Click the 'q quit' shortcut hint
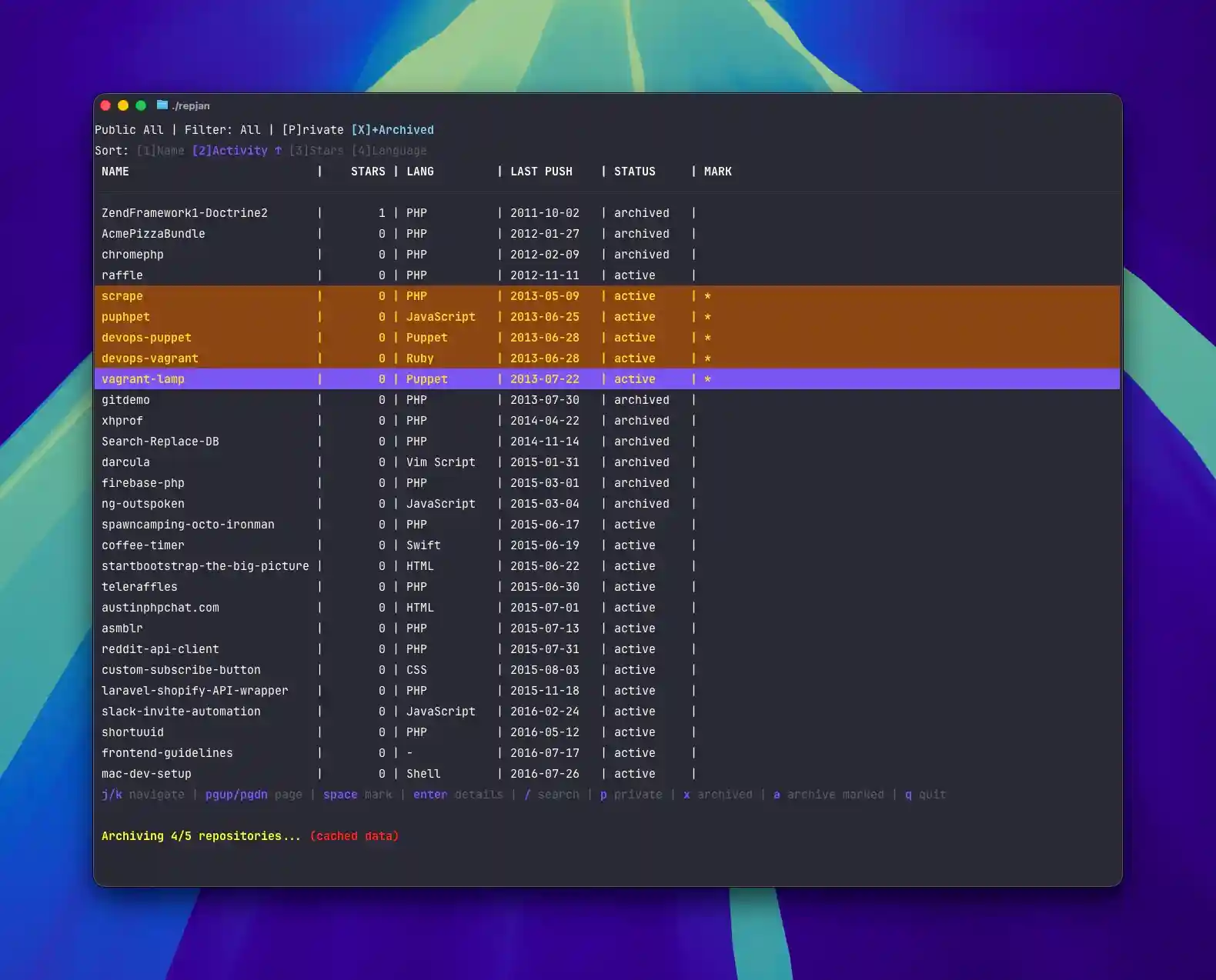The height and width of the screenshot is (980, 1216). [926, 795]
